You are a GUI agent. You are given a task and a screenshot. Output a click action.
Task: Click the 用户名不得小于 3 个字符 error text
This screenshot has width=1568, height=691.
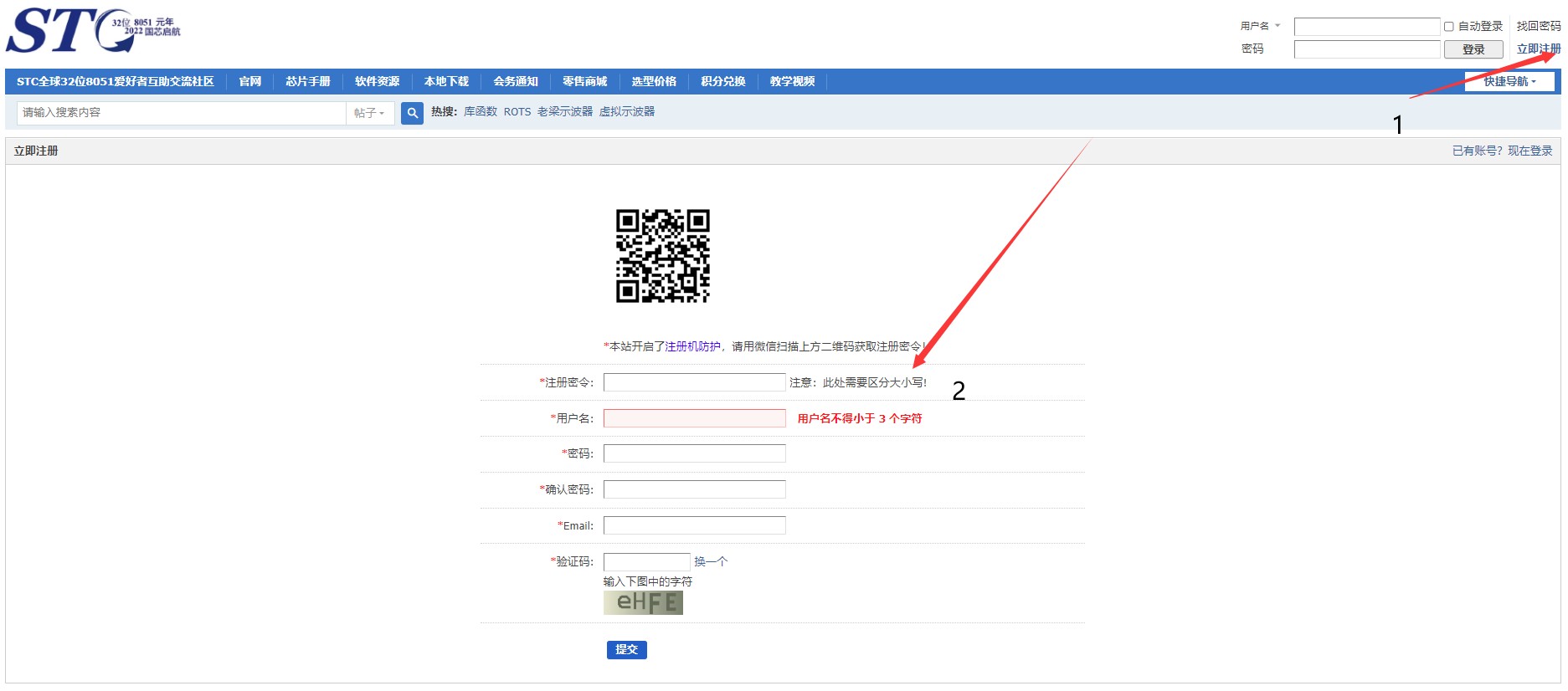click(860, 418)
